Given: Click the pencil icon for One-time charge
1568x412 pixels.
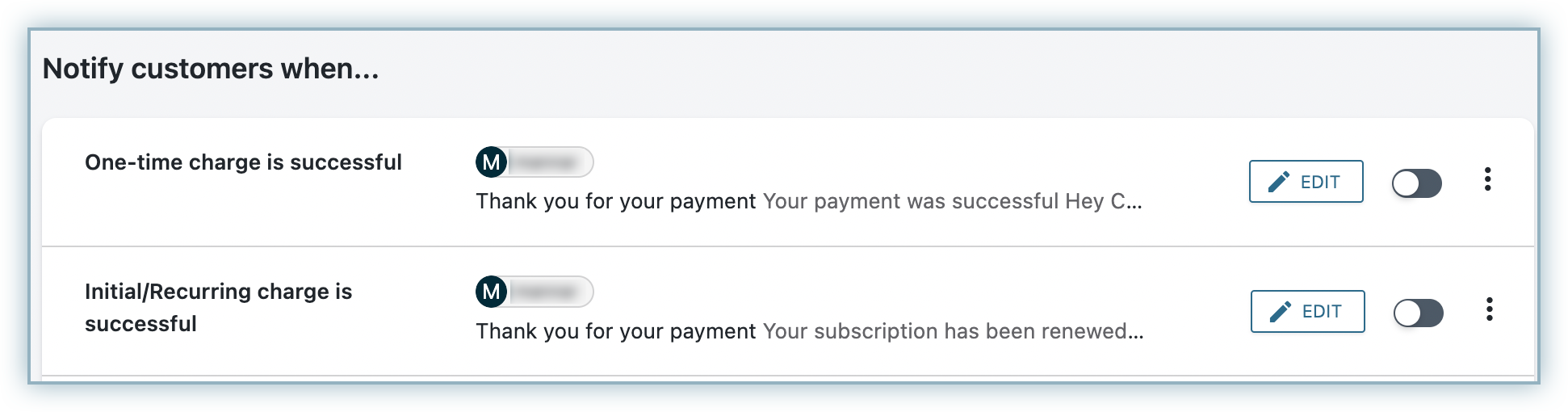Looking at the screenshot, I should click(1279, 182).
